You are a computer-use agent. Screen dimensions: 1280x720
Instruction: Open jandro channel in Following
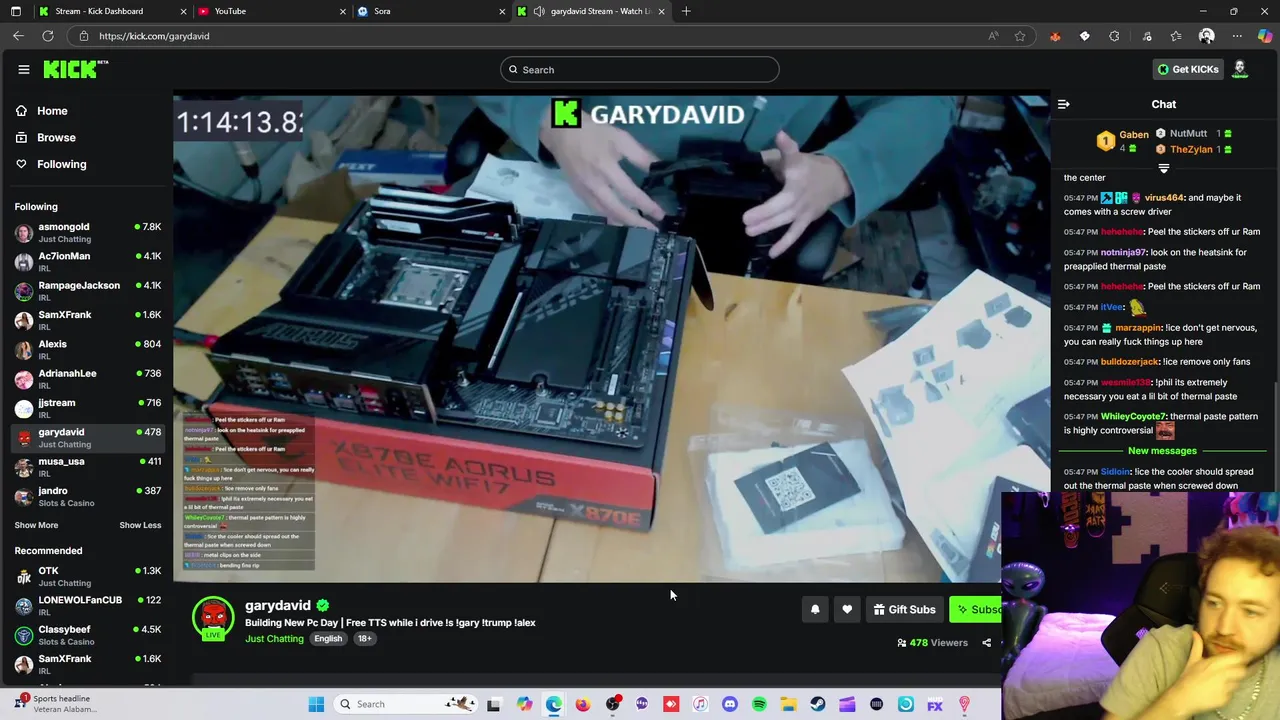pos(88,496)
